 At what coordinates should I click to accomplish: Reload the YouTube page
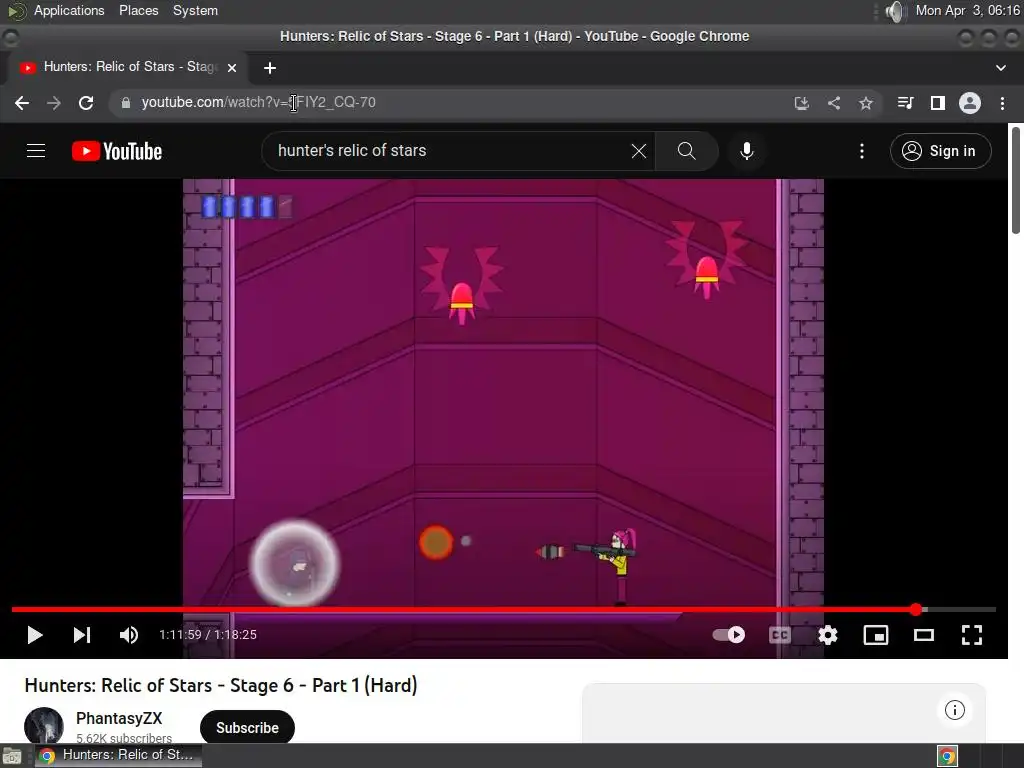(x=86, y=103)
